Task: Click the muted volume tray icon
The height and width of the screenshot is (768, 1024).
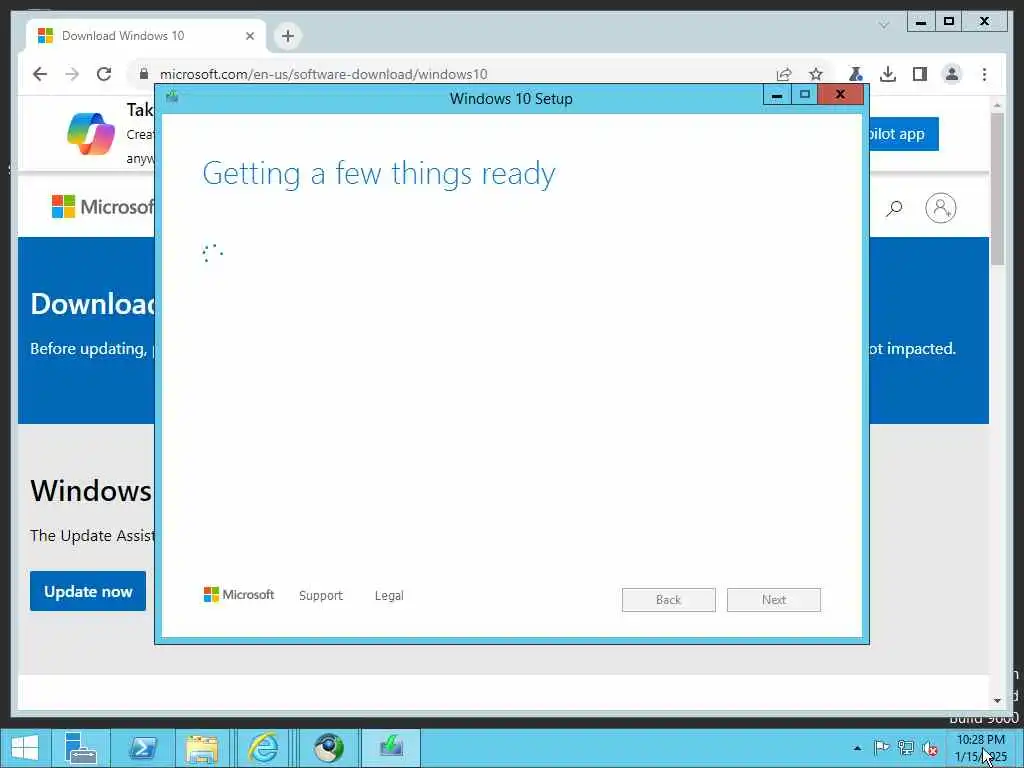Action: tap(930, 748)
